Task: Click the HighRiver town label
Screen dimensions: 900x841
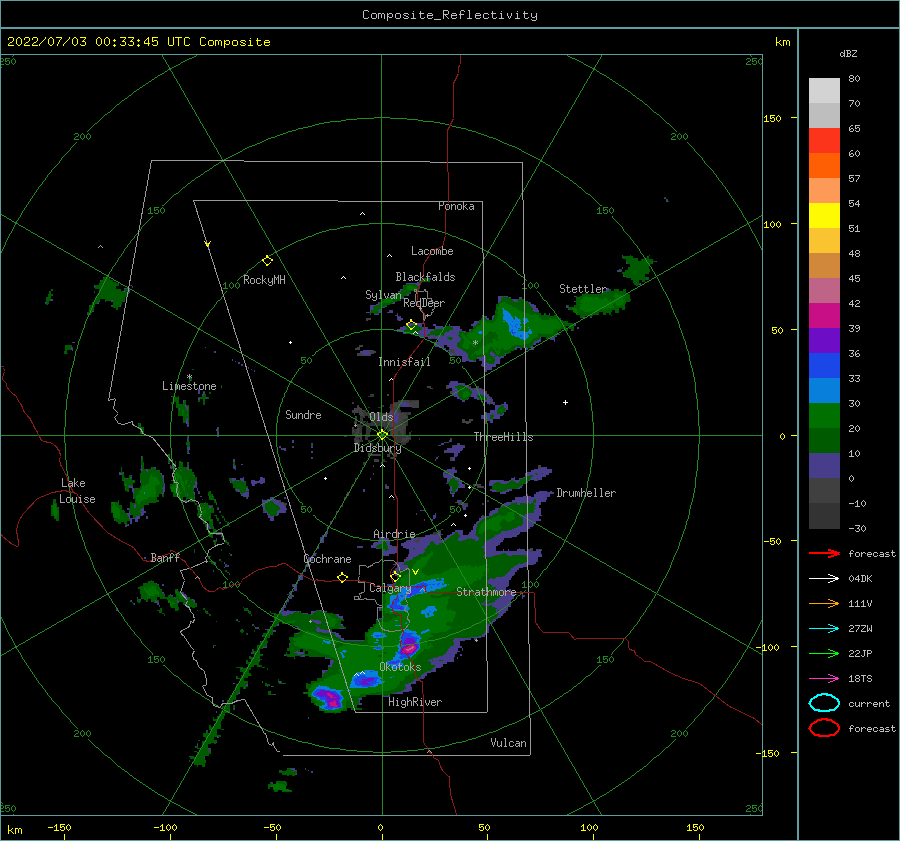Action: tap(415, 702)
